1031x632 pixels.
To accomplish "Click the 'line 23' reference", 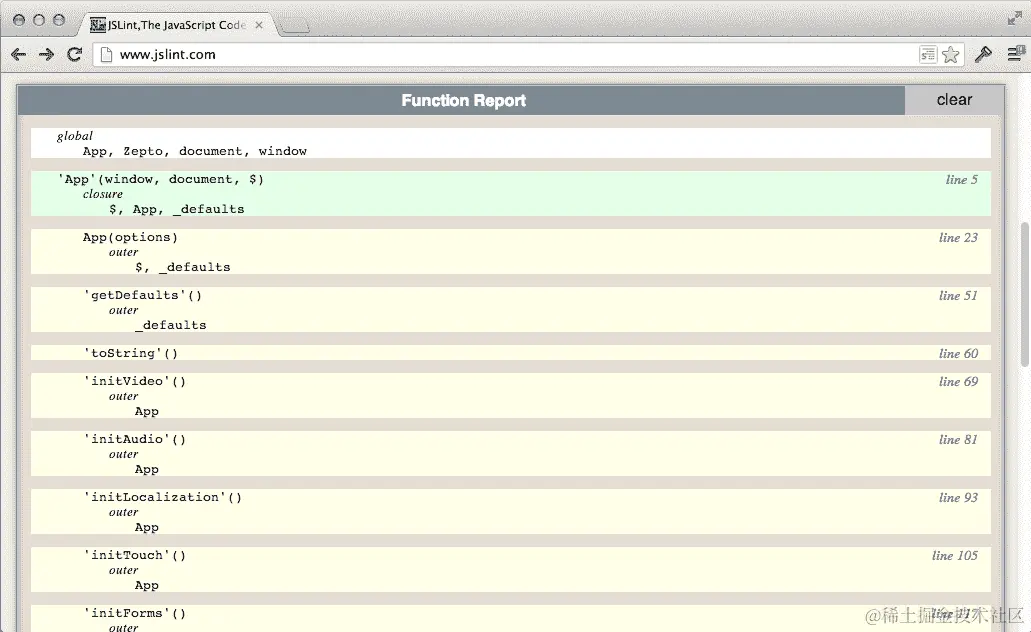I will [958, 237].
